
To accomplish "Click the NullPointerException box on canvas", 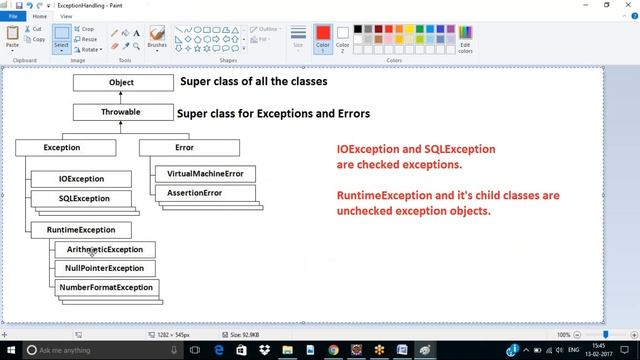I will click(105, 269).
